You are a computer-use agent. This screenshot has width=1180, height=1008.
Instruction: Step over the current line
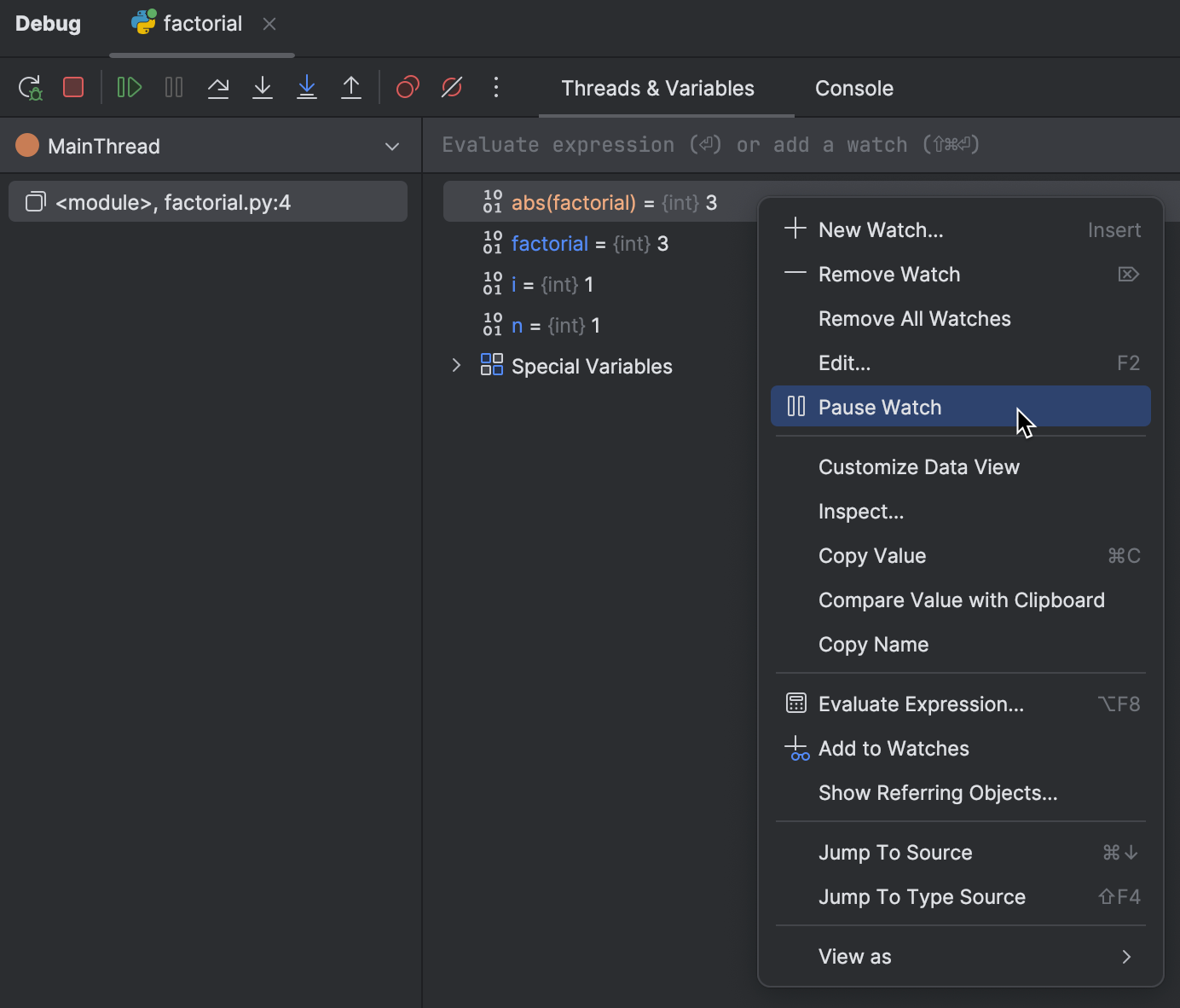[x=218, y=87]
